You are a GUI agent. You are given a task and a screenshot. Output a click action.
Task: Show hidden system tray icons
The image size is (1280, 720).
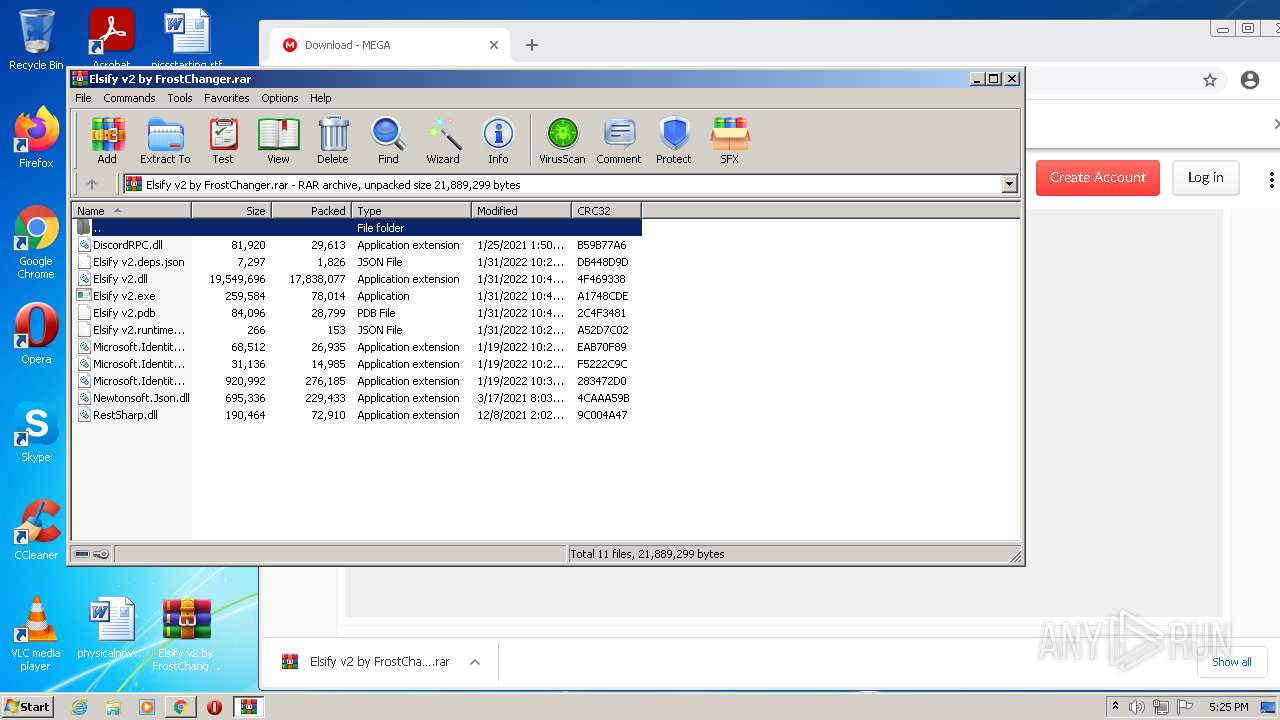coord(1115,707)
